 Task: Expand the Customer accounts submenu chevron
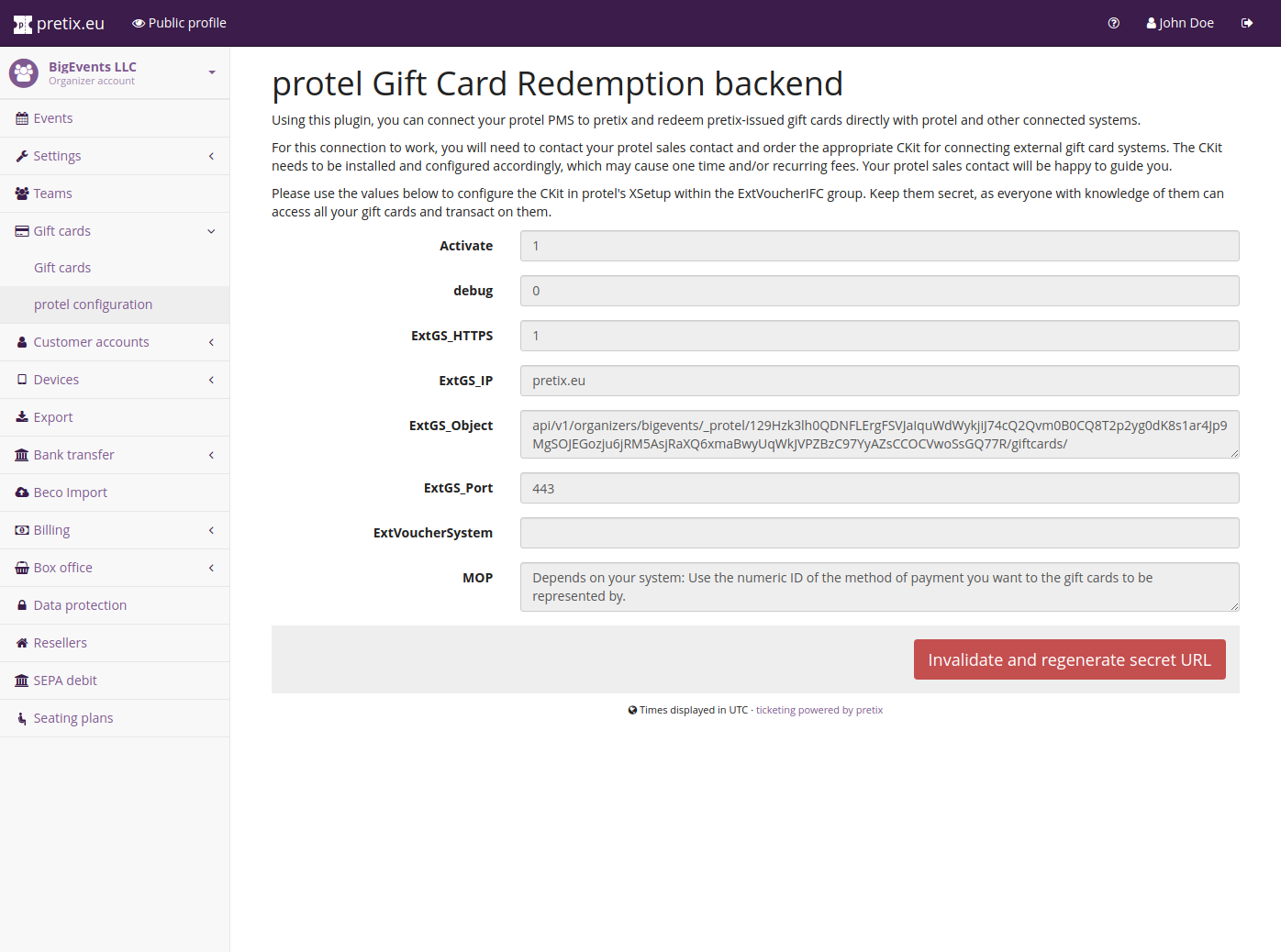tap(211, 342)
